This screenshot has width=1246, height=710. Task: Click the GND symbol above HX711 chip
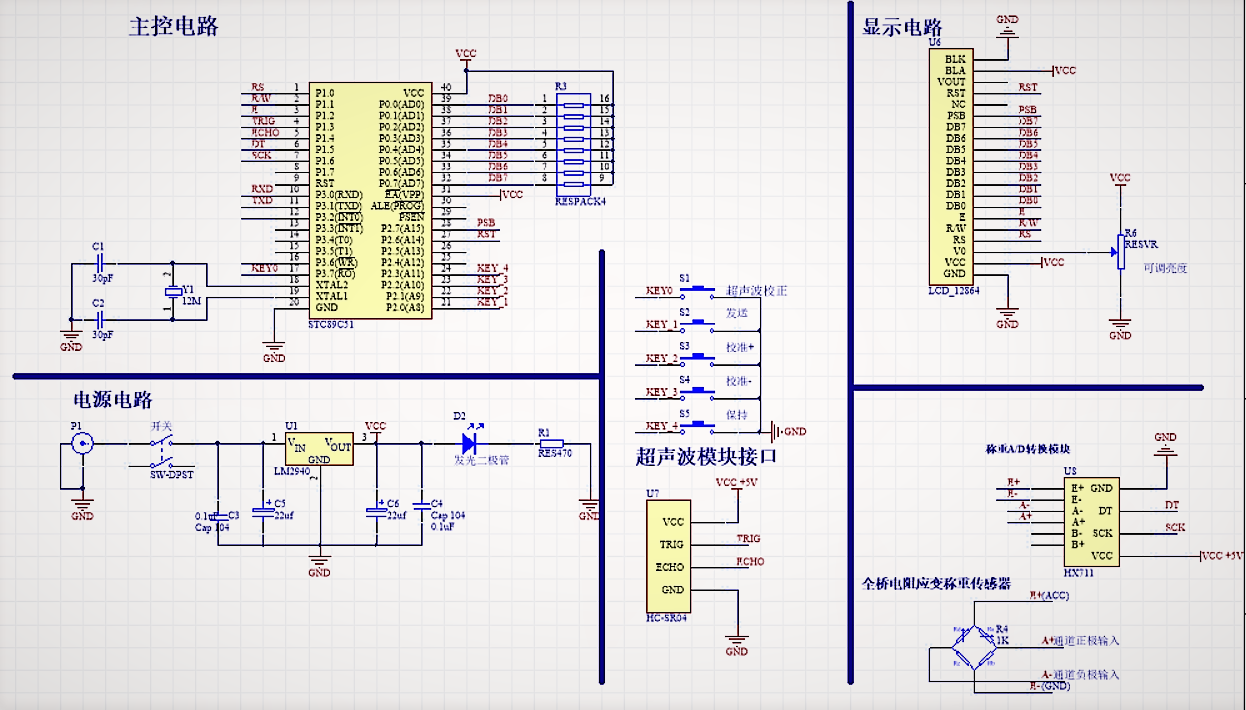1165,446
